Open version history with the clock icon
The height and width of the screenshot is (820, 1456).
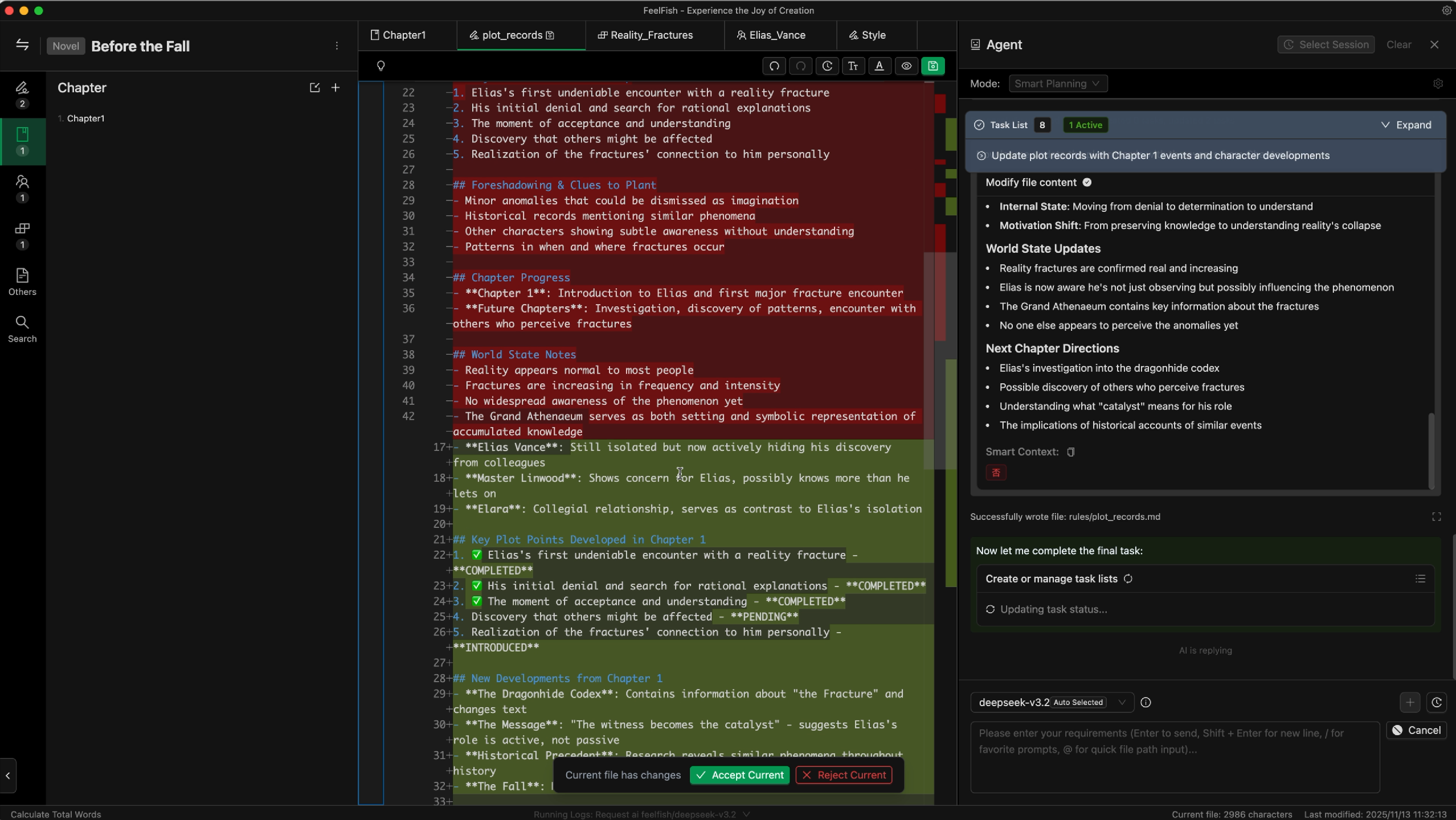tap(827, 66)
